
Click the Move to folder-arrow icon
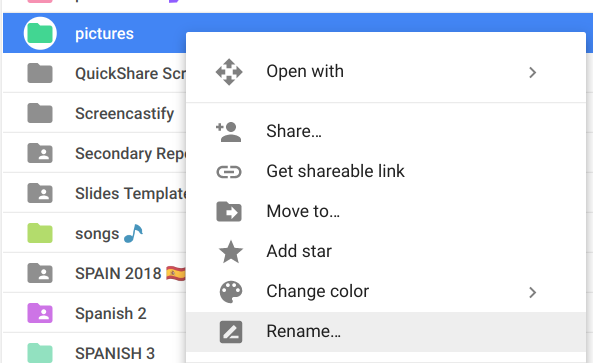click(x=229, y=211)
